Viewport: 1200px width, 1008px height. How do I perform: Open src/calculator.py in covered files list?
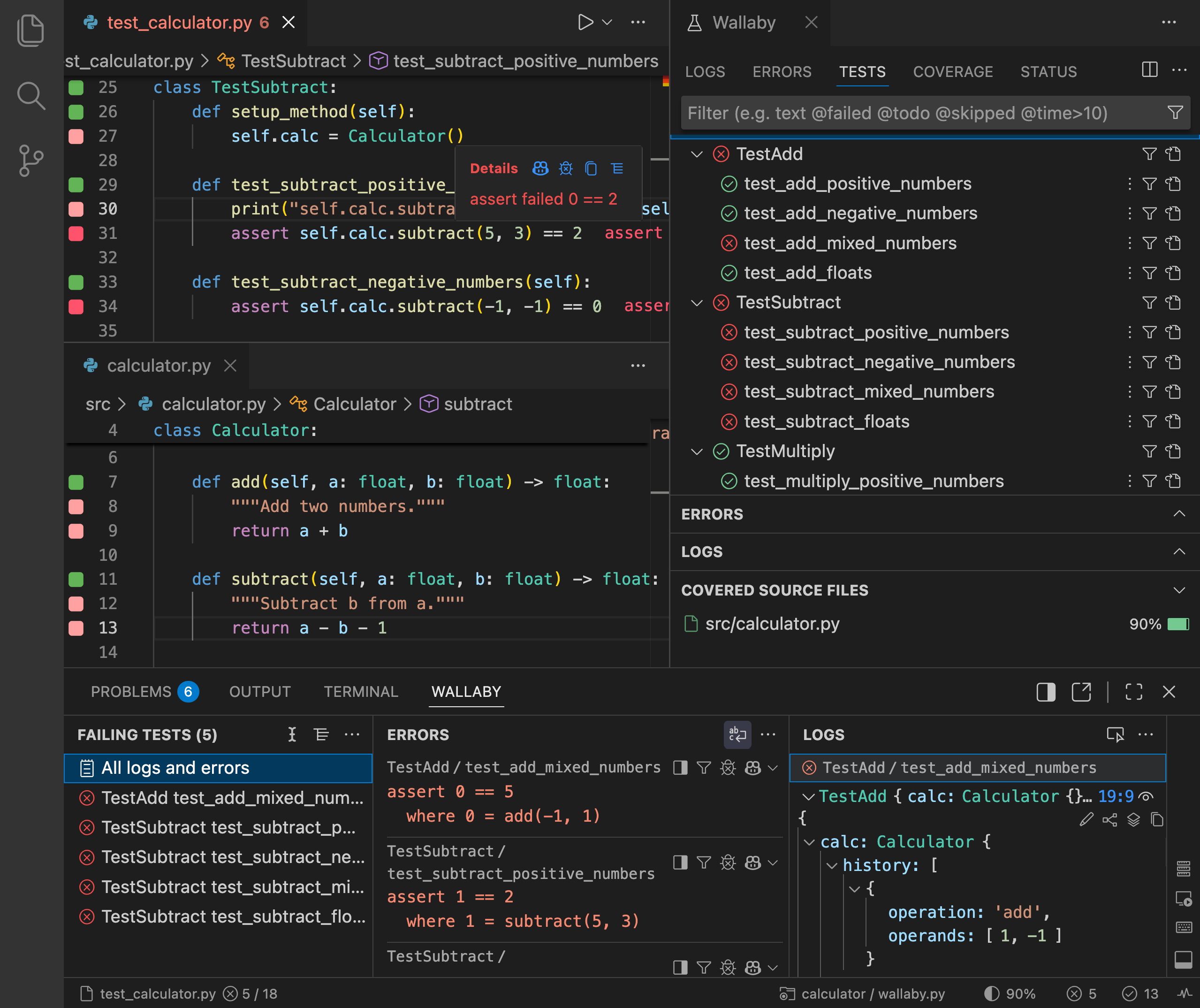(x=772, y=624)
